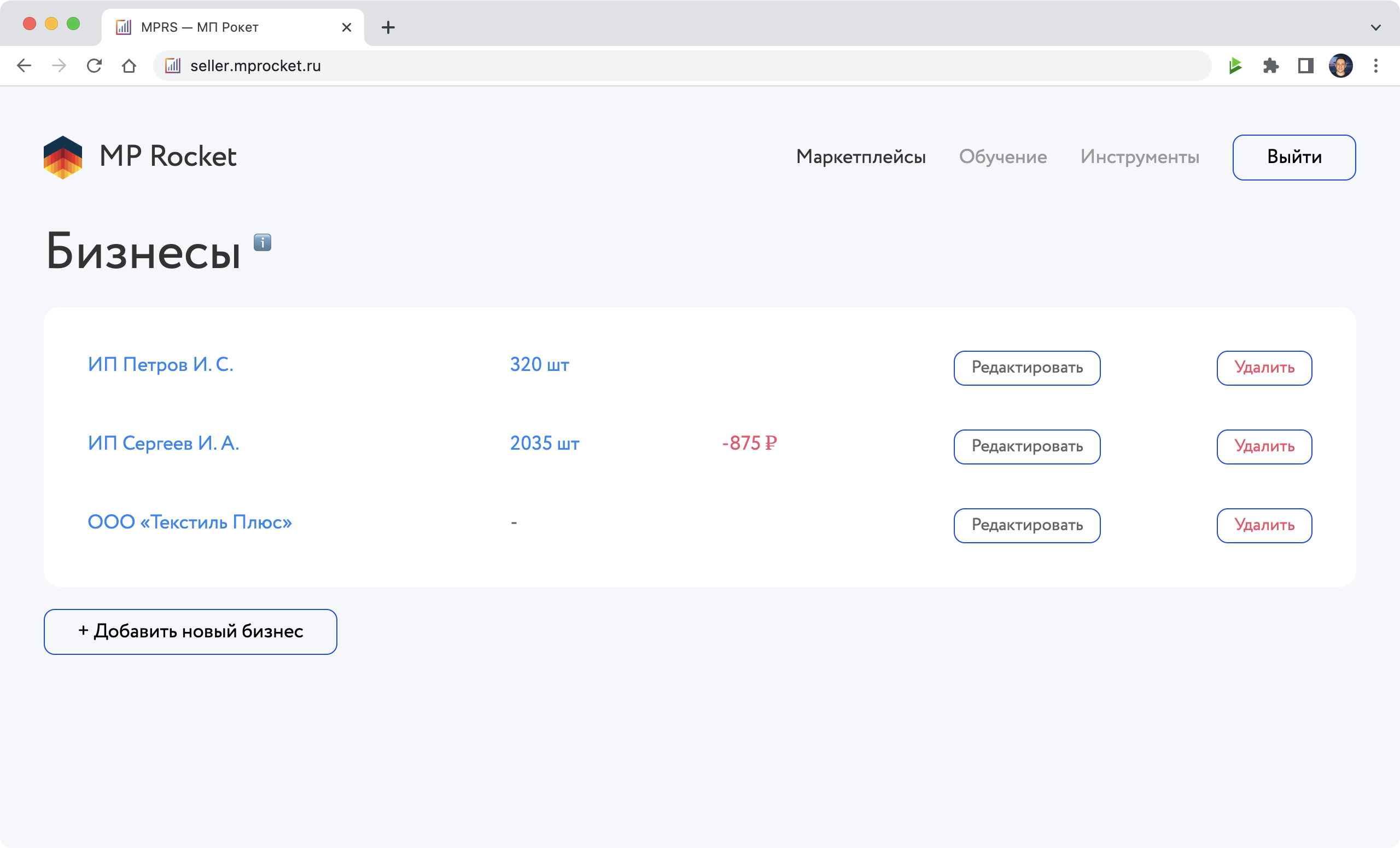Toggle the browser side panel icon
Image resolution: width=1400 pixels, height=848 pixels.
[x=1306, y=66]
